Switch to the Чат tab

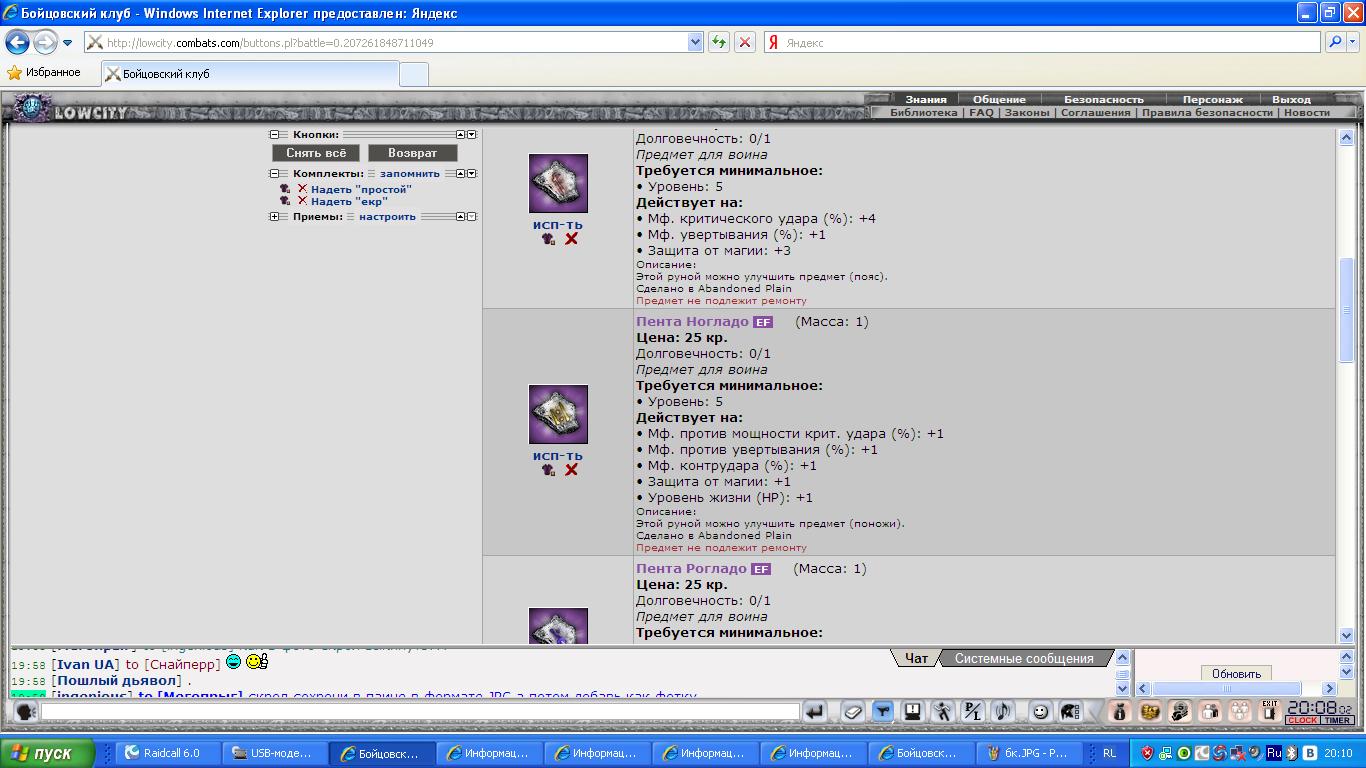tap(916, 658)
